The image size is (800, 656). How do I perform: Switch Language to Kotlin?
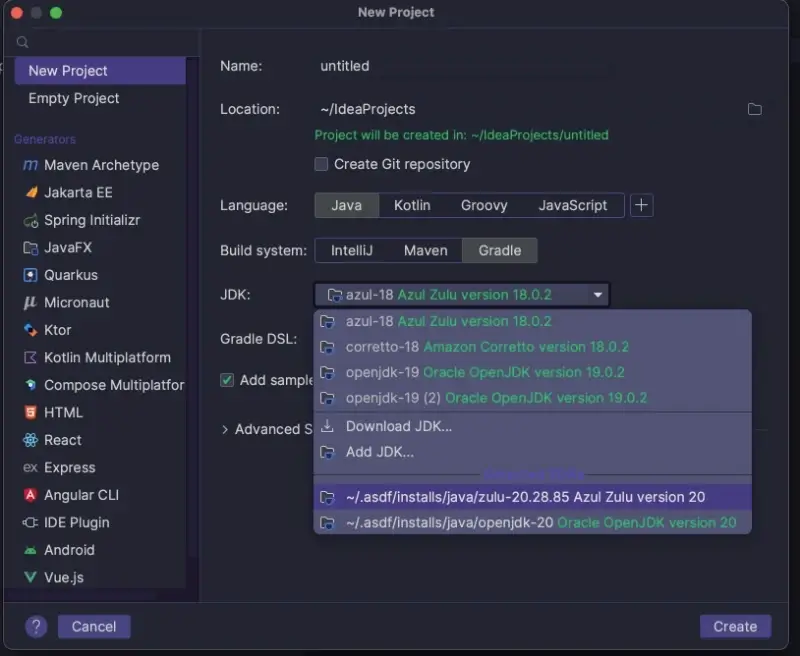[412, 205]
